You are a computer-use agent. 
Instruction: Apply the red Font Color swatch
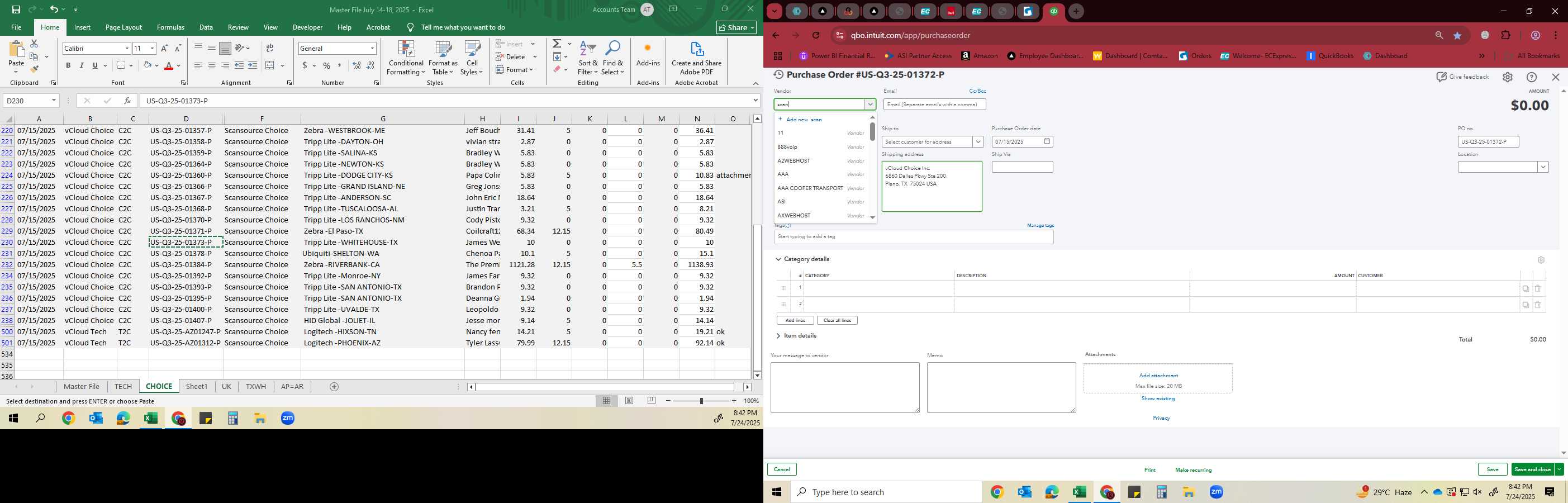coord(170,65)
